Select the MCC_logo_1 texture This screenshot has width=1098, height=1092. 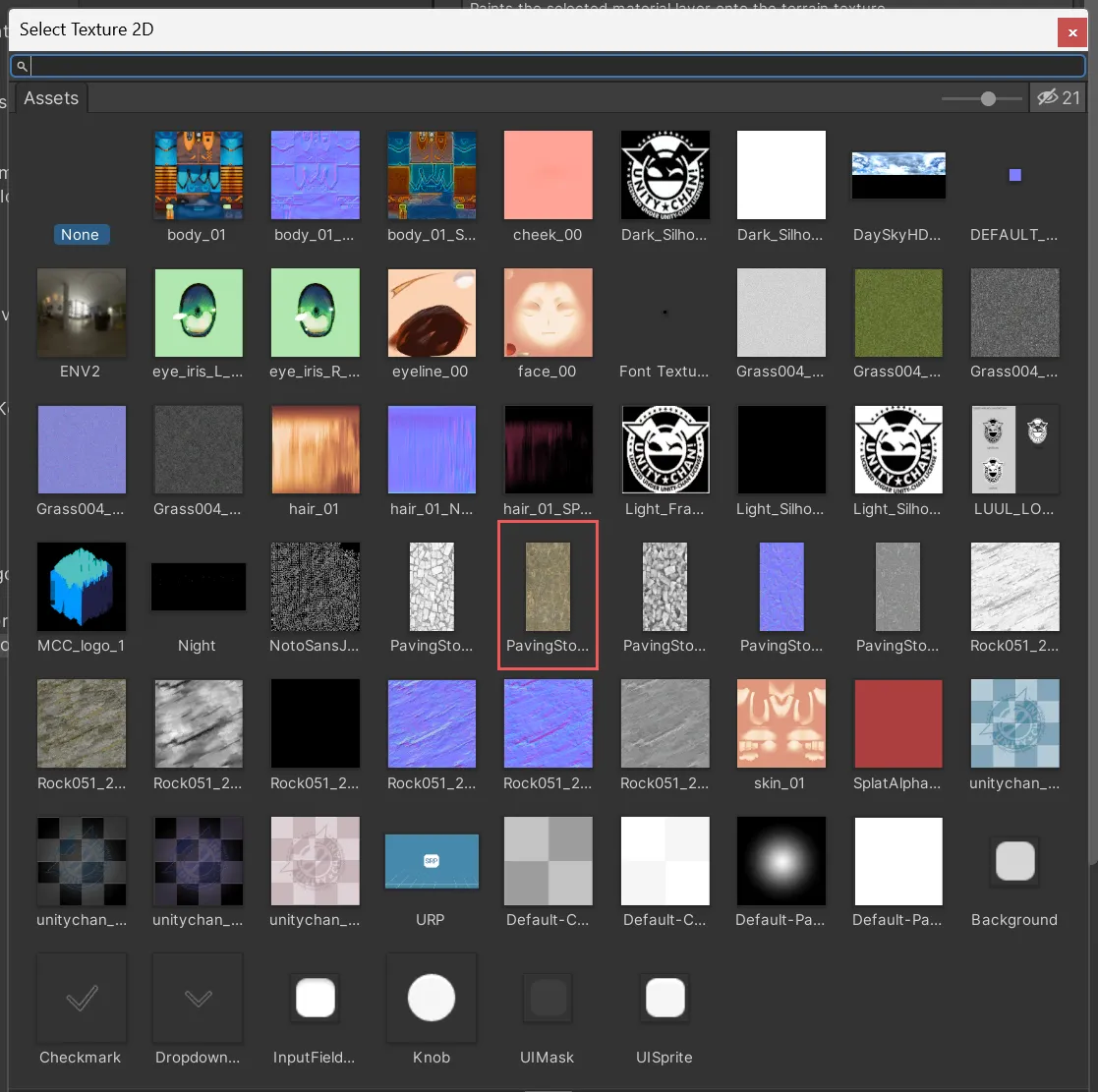click(82, 587)
